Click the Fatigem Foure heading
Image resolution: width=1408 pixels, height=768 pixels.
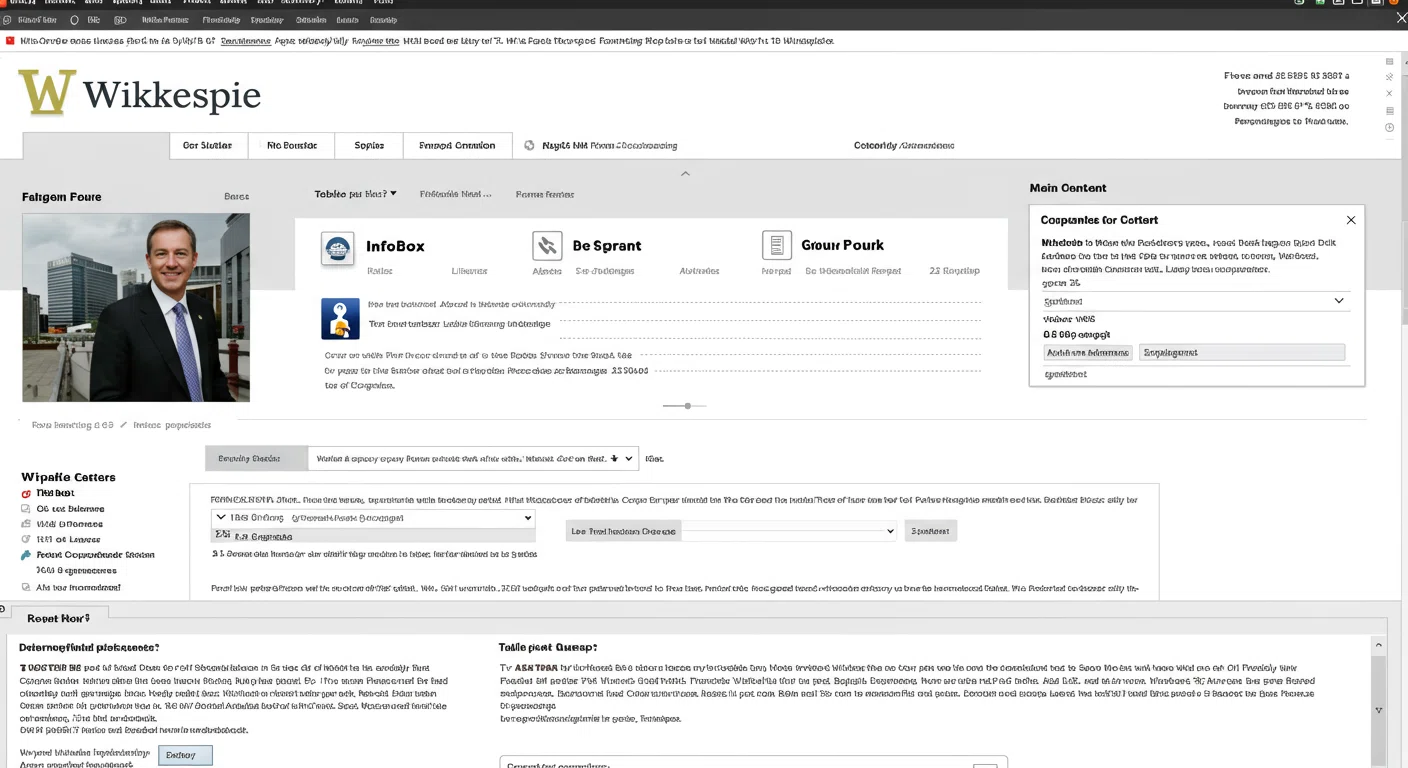pos(62,197)
